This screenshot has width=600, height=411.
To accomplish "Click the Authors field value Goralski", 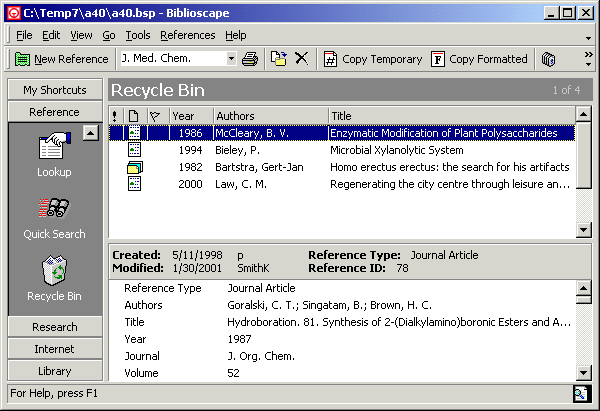I will coord(329,305).
